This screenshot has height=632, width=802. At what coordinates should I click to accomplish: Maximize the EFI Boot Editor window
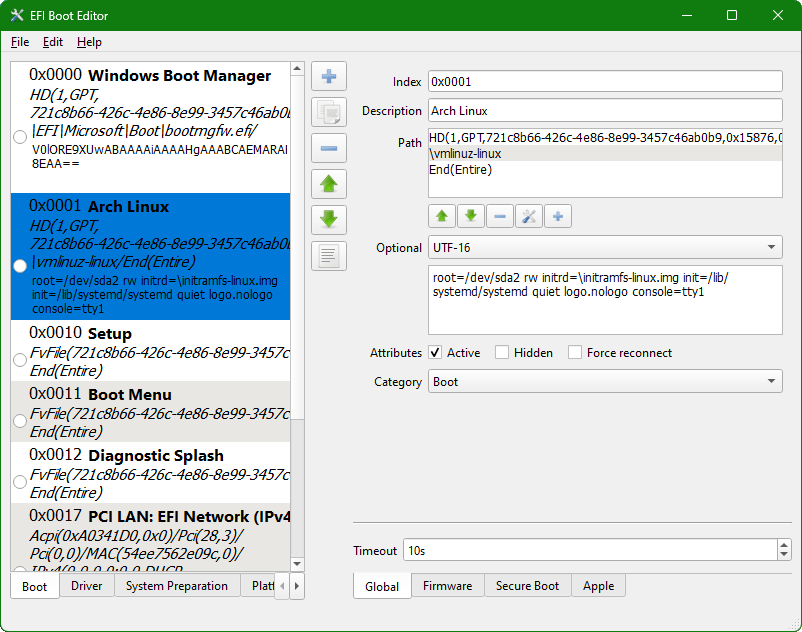(732, 15)
